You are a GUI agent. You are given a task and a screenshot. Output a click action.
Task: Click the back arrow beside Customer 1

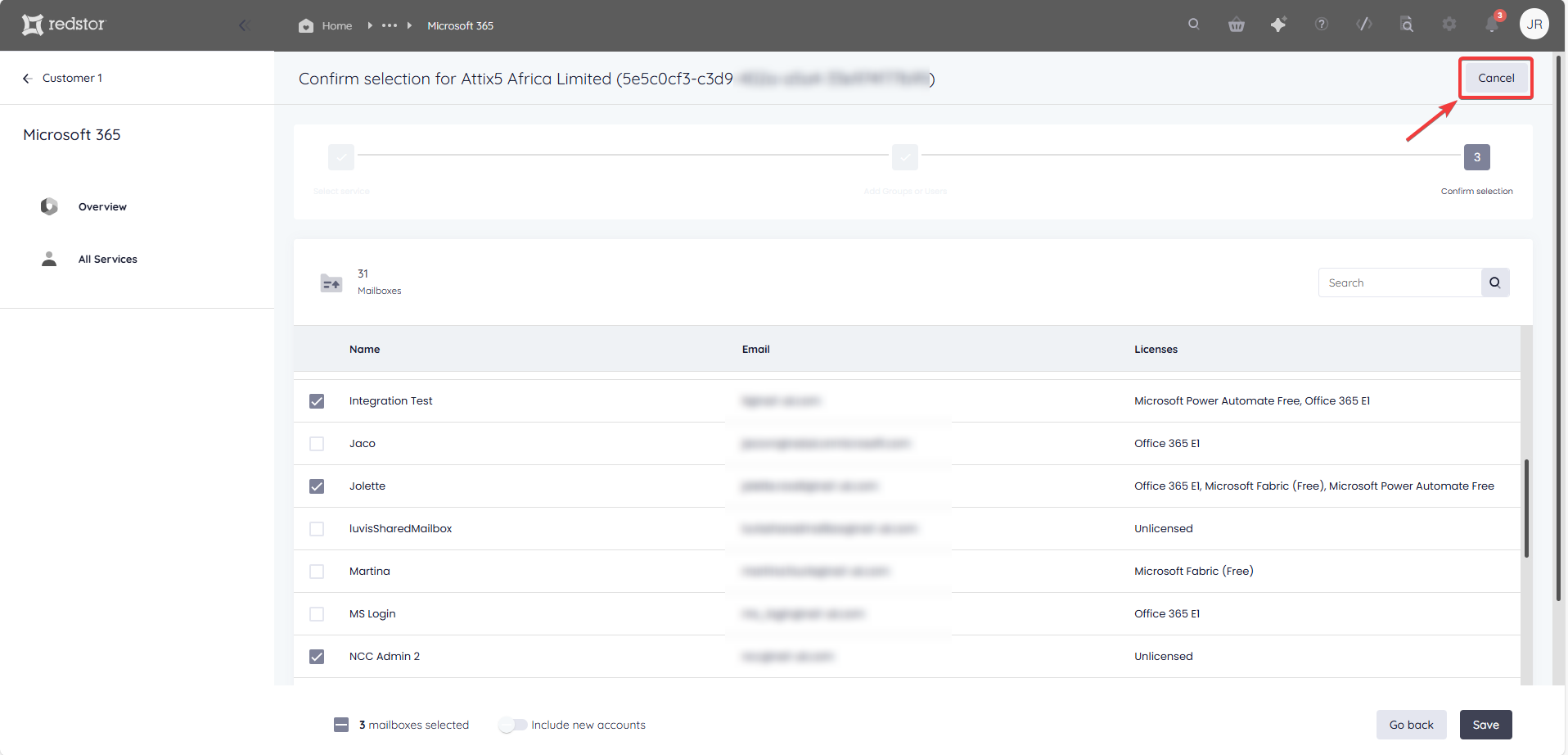pyautogui.click(x=27, y=78)
